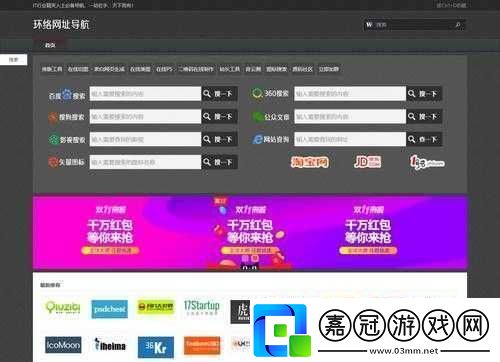Click the W icon in top search box
The height and width of the screenshot is (362, 500).
tap(369, 25)
